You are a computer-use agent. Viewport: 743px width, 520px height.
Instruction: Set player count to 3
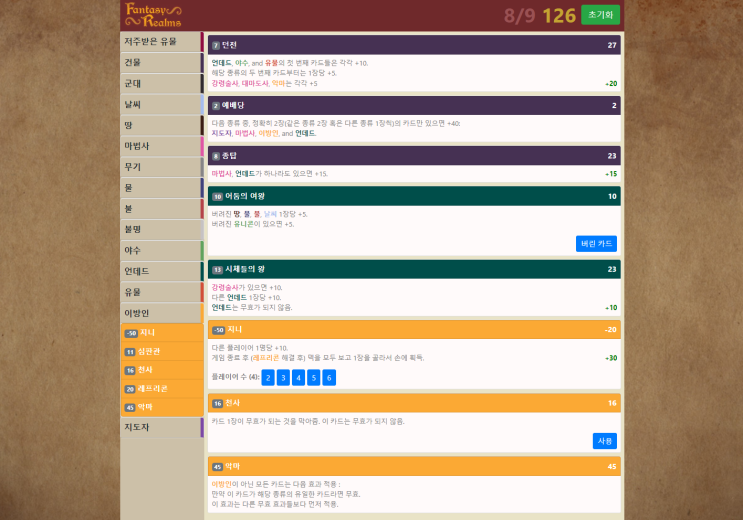283,378
